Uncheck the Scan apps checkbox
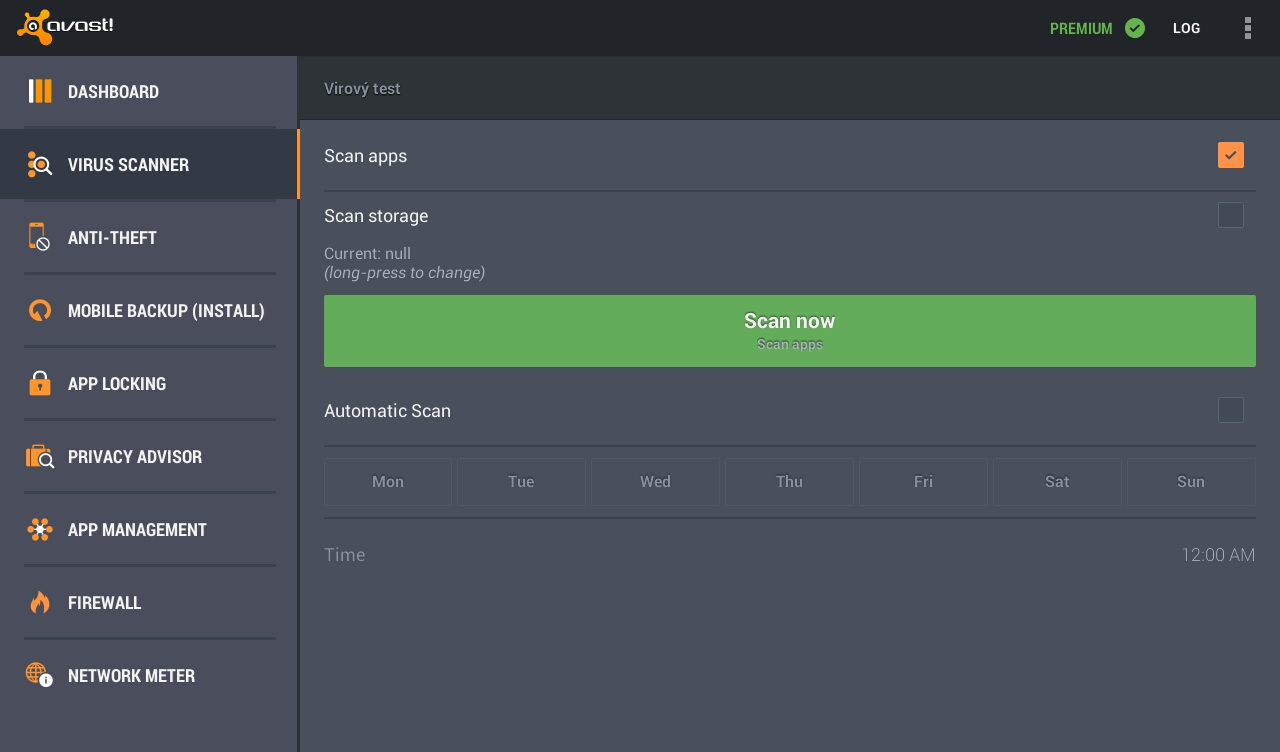The image size is (1280, 752). pyautogui.click(x=1231, y=155)
